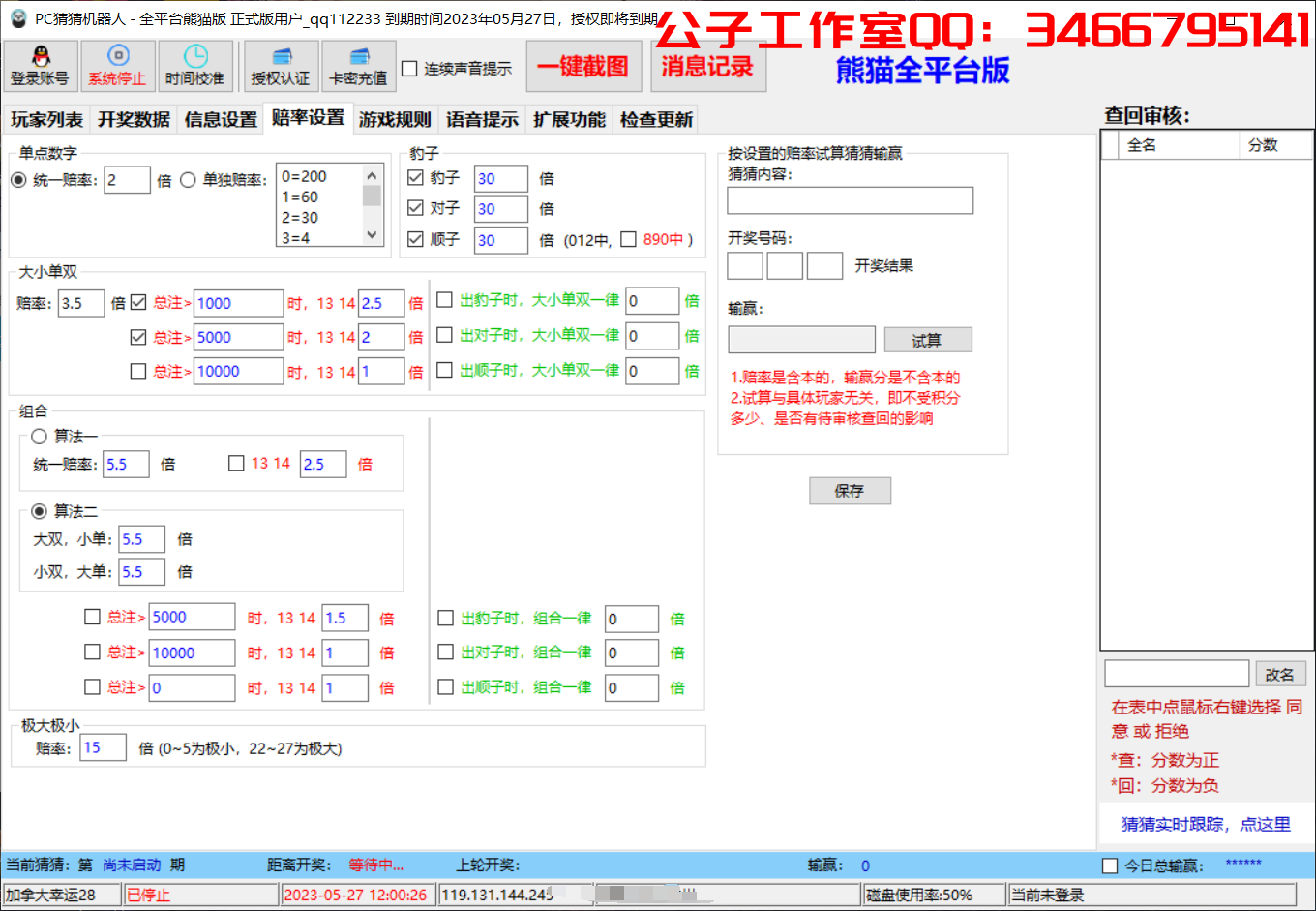Open the 游戏规则 tab
Viewport: 1316px width, 911px height.
(395, 119)
